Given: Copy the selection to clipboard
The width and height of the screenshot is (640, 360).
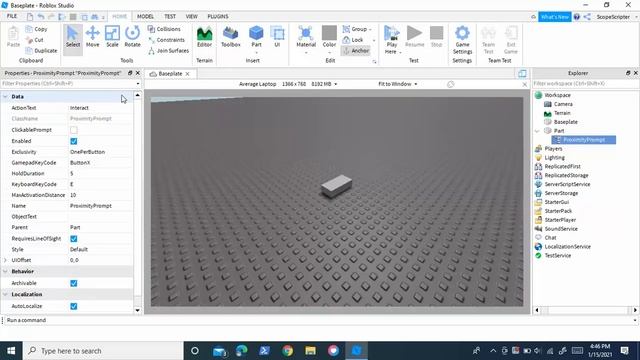Looking at the screenshot, I should 37,29.
